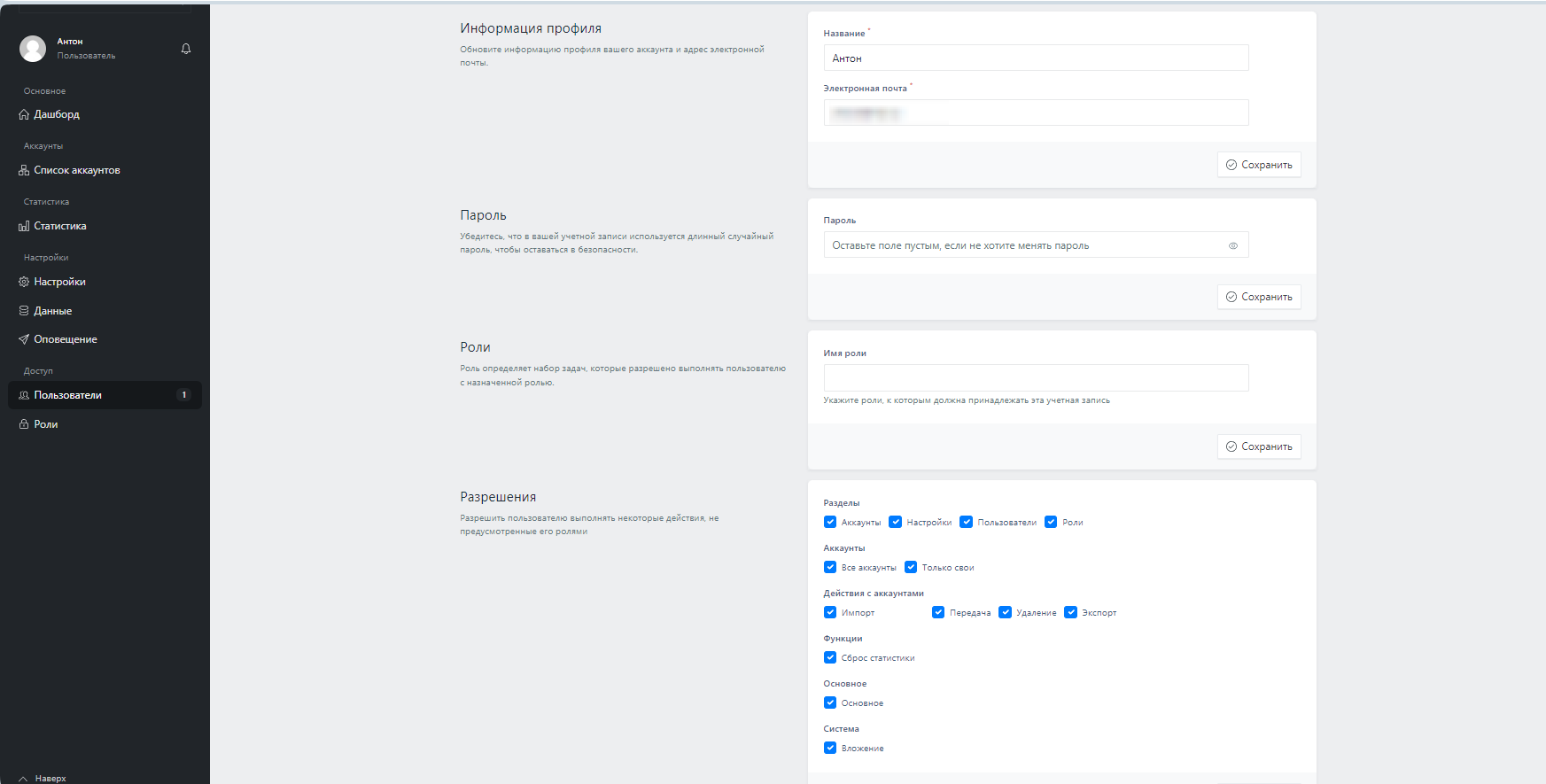This screenshot has height=784, width=1546.
Task: Uncheck the Сброс статистики checkbox
Action: pyautogui.click(x=830, y=657)
